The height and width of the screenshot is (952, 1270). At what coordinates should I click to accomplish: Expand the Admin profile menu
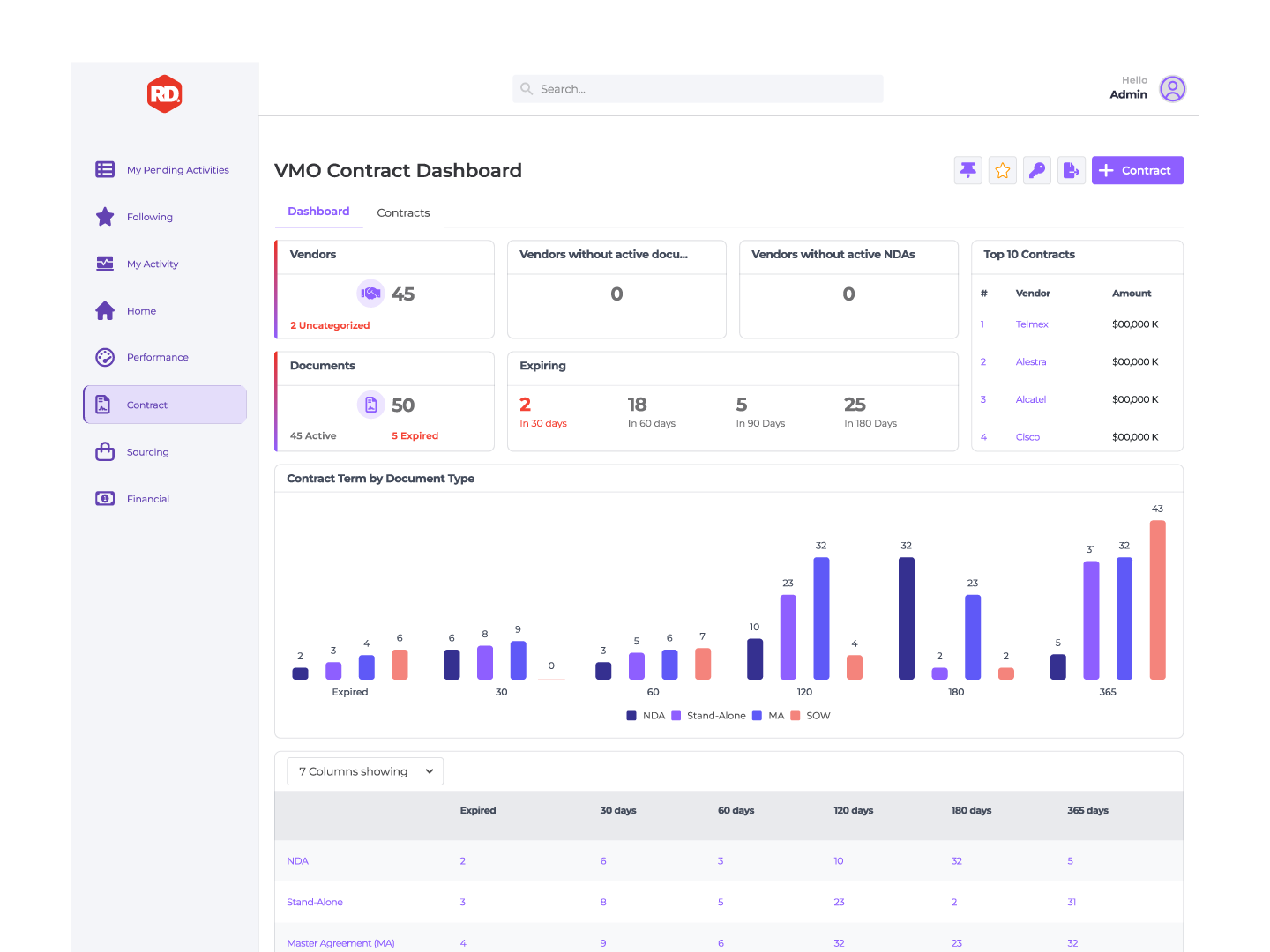(x=1172, y=88)
